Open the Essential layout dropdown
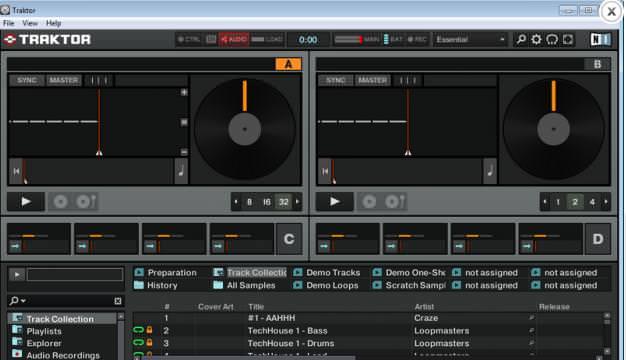This screenshot has width=626, height=360. 470,40
